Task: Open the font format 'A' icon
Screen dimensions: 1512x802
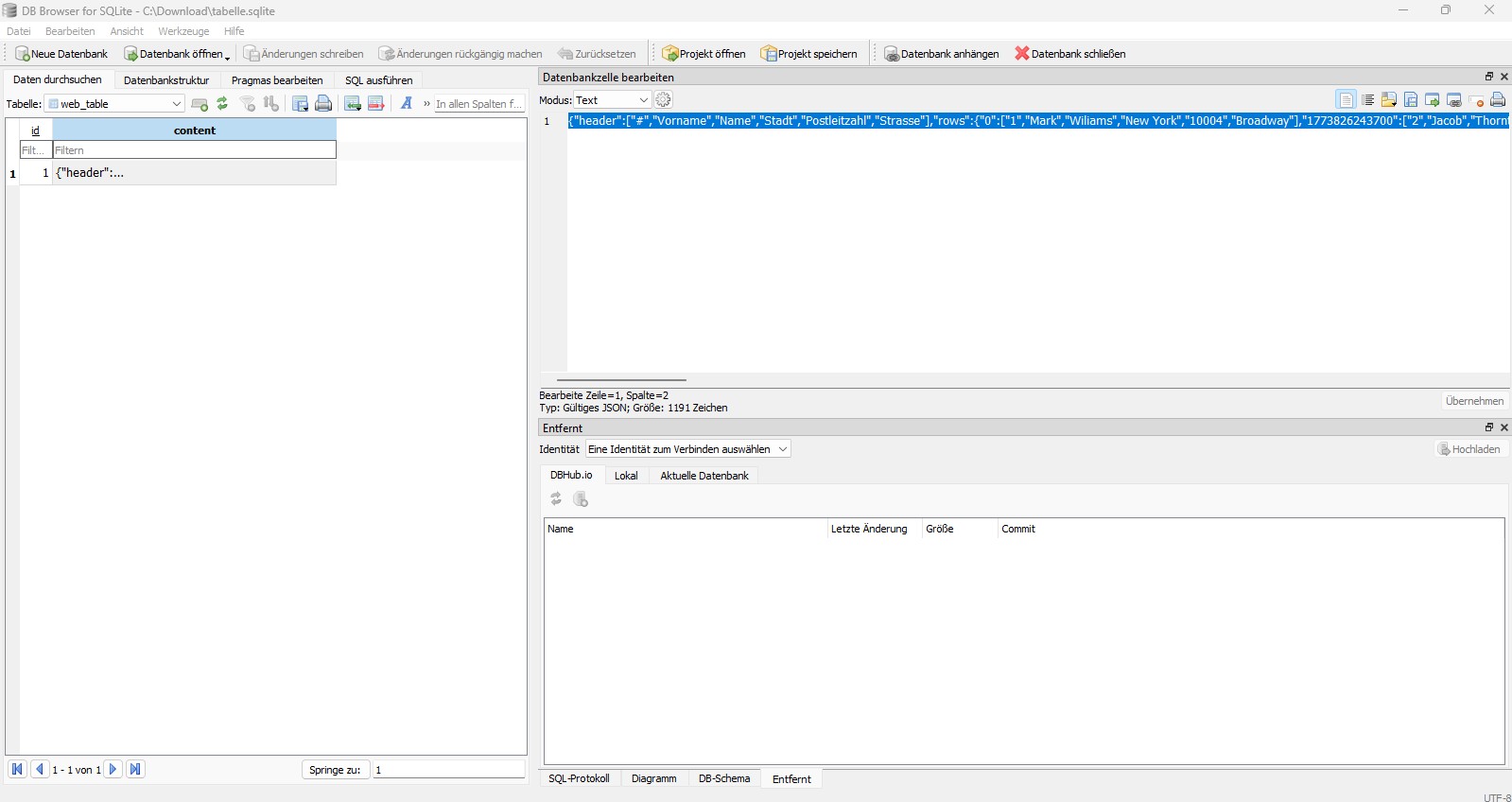Action: (x=407, y=104)
